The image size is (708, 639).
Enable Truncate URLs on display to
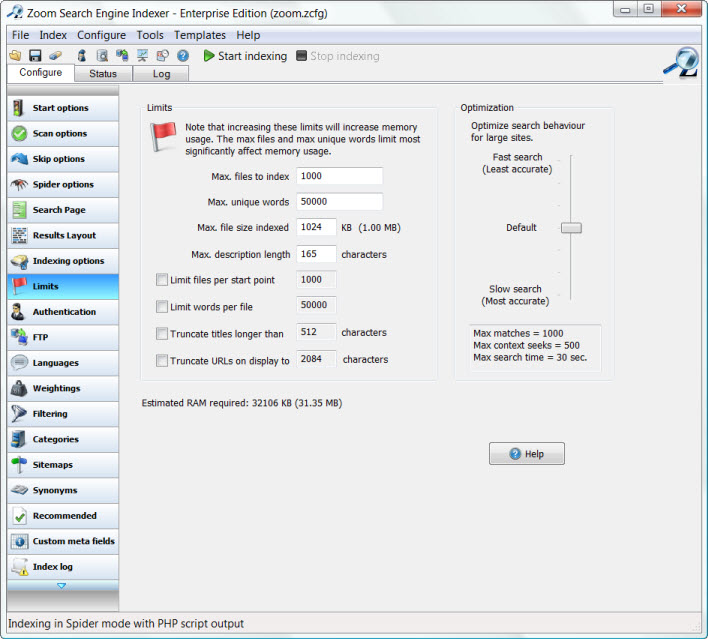(162, 360)
